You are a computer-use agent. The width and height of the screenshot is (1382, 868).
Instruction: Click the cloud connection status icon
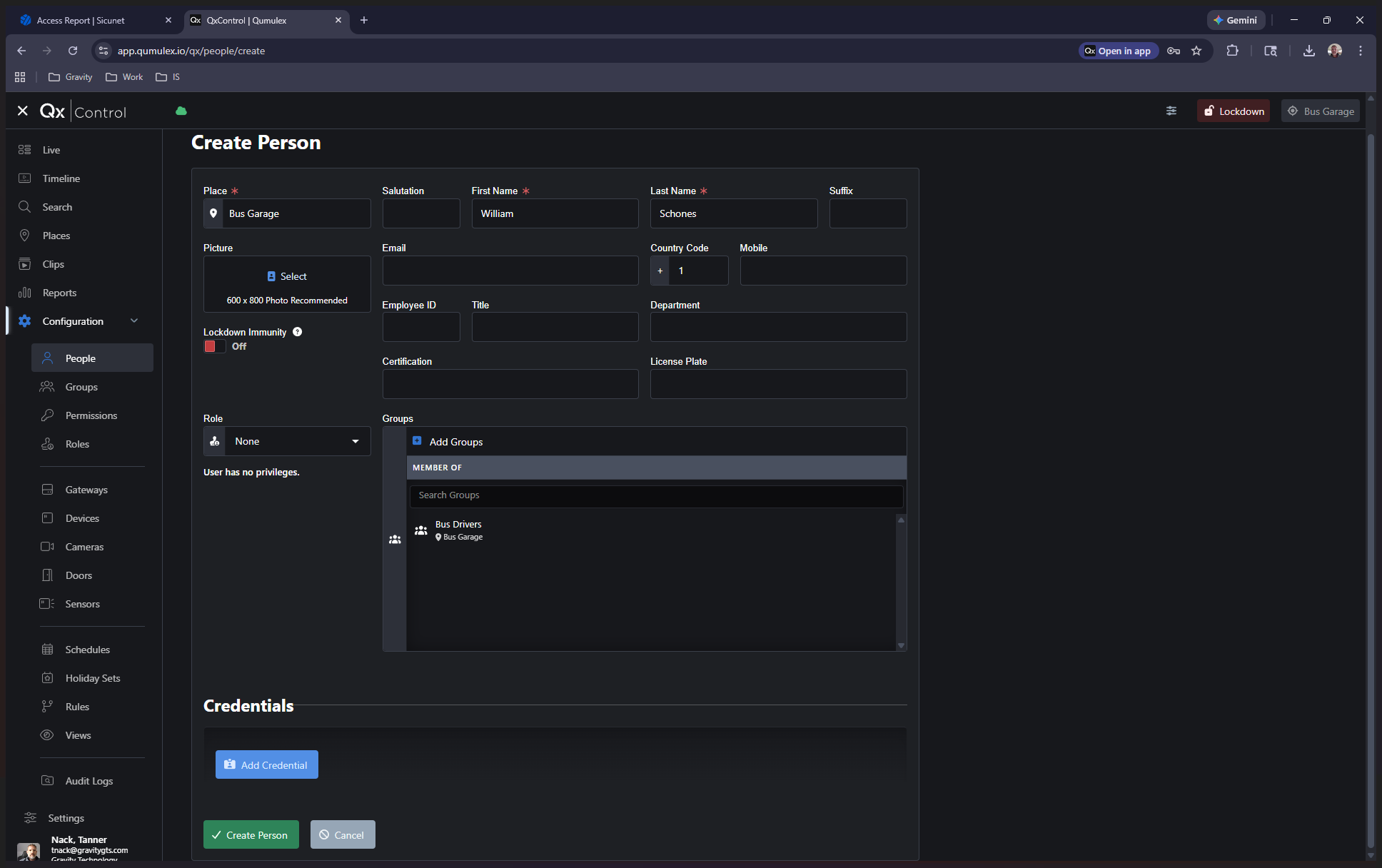(x=181, y=111)
